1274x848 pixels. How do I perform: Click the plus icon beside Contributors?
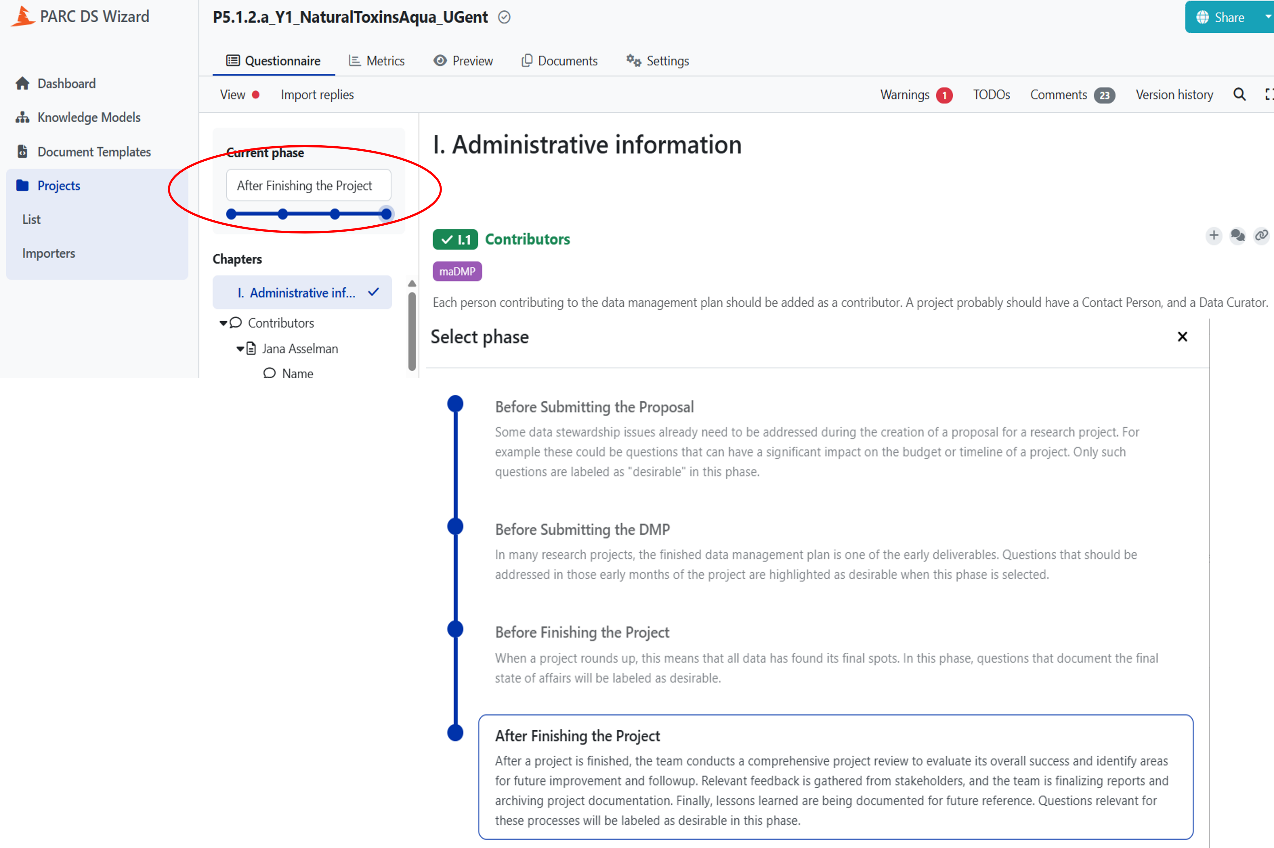[x=1213, y=236]
